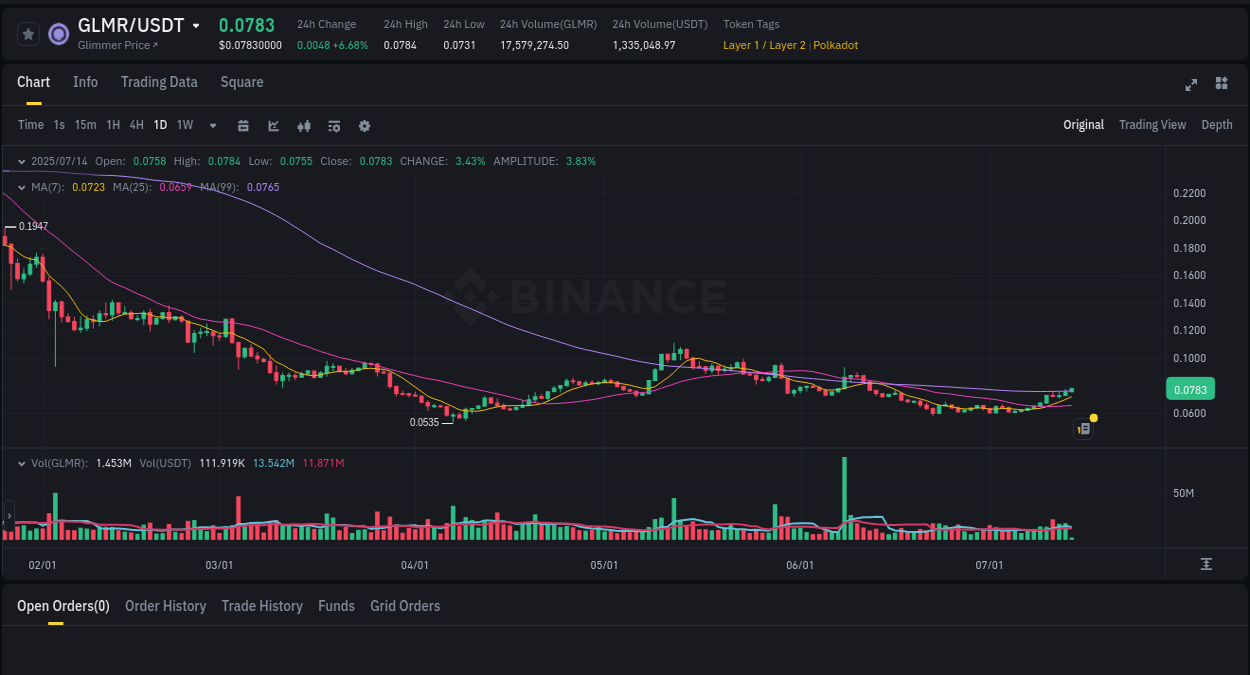Open the calendar date range selector

(x=243, y=126)
